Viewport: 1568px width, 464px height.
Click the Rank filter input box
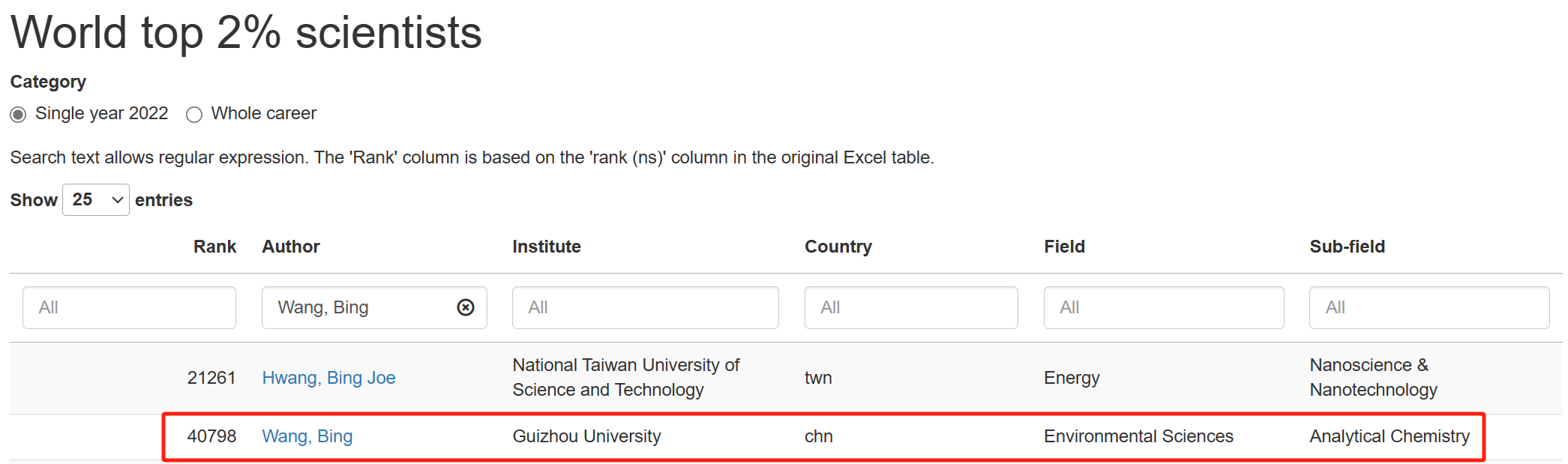pos(129,307)
